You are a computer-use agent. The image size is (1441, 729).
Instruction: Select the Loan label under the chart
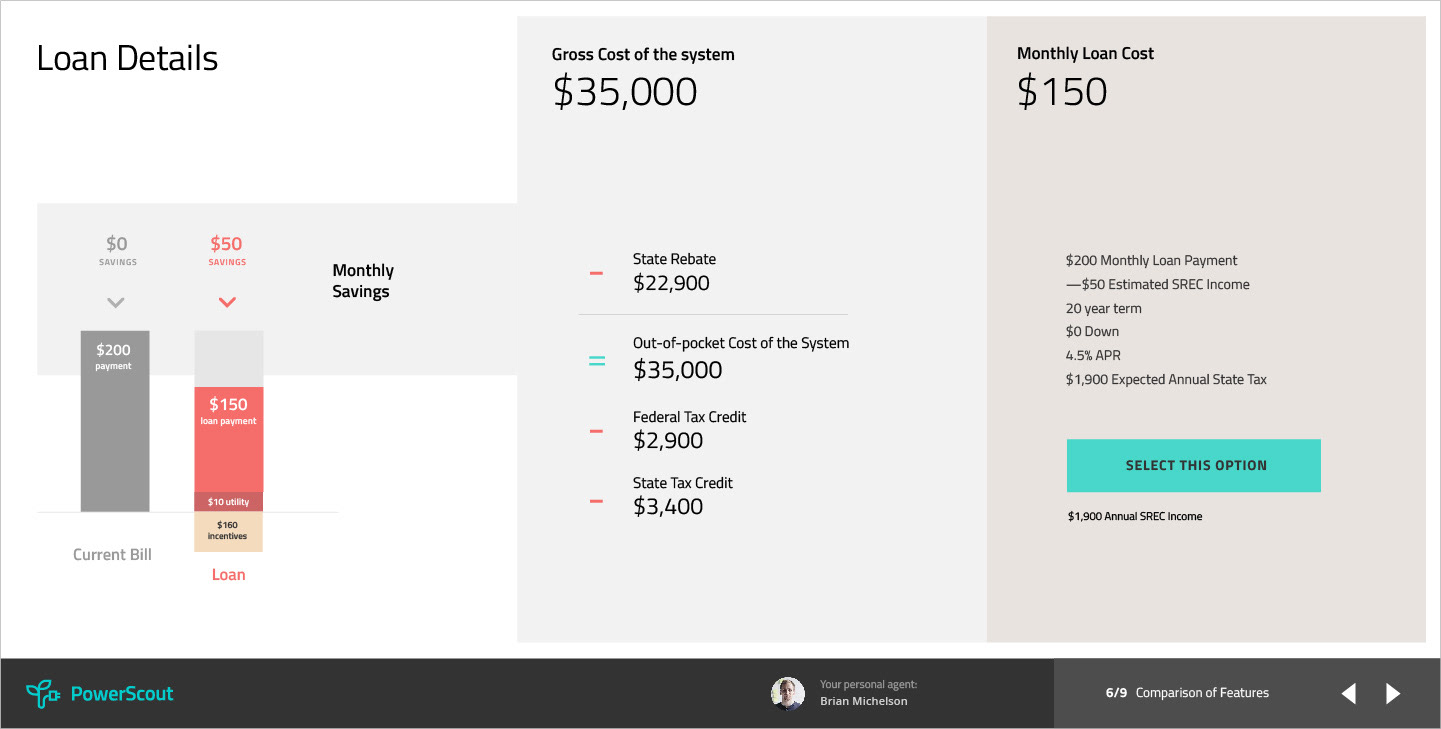[229, 575]
